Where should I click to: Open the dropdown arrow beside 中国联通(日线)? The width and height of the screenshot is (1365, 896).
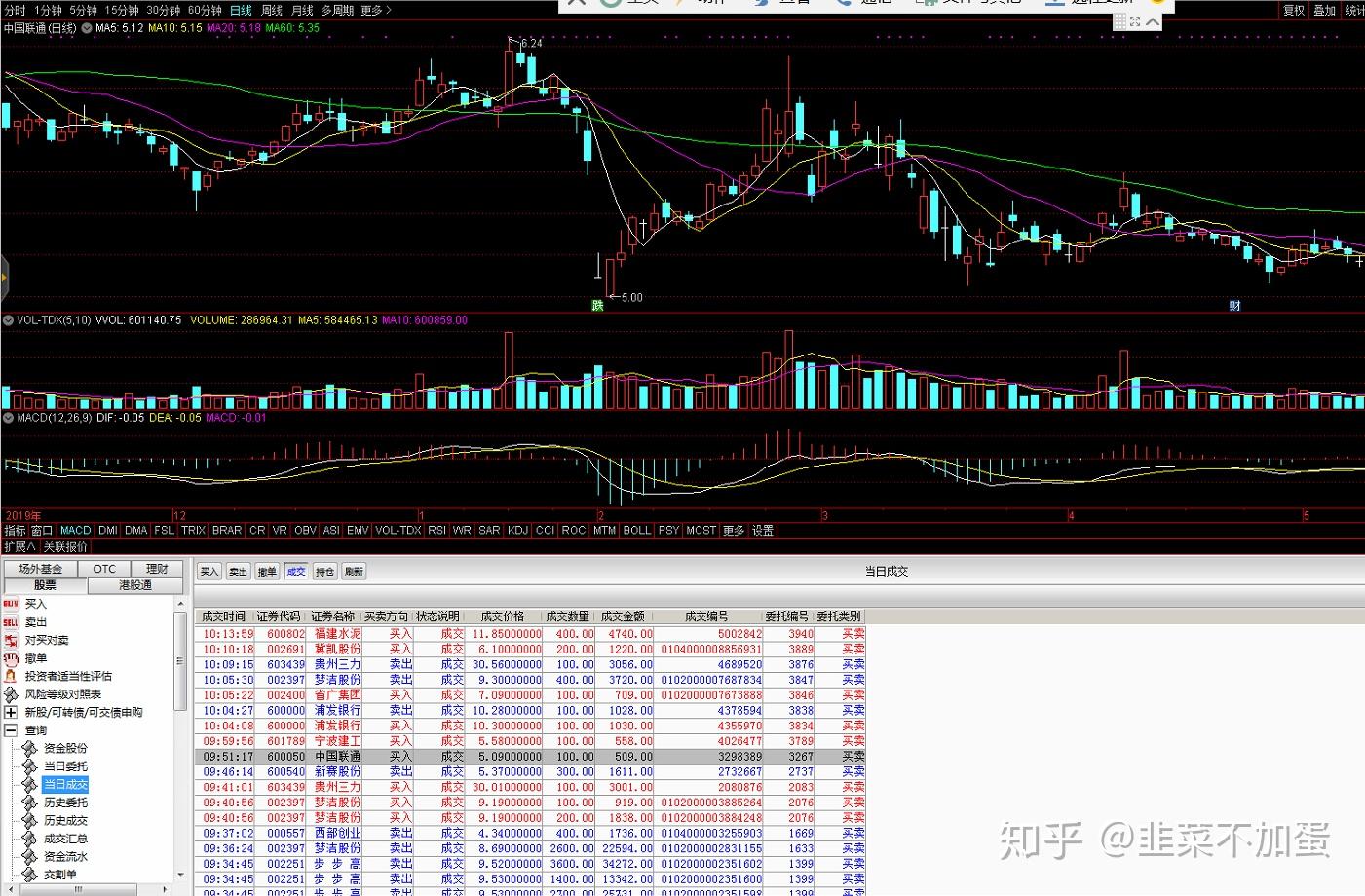pyautogui.click(x=87, y=28)
